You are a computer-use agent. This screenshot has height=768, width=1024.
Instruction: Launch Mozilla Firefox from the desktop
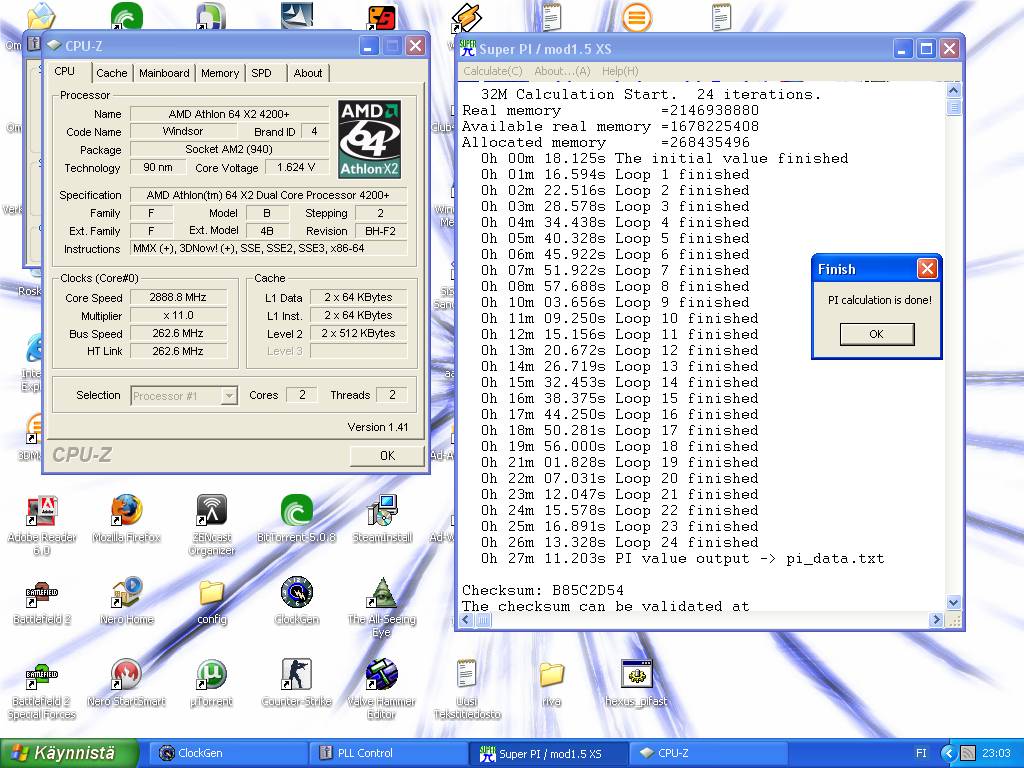point(126,511)
